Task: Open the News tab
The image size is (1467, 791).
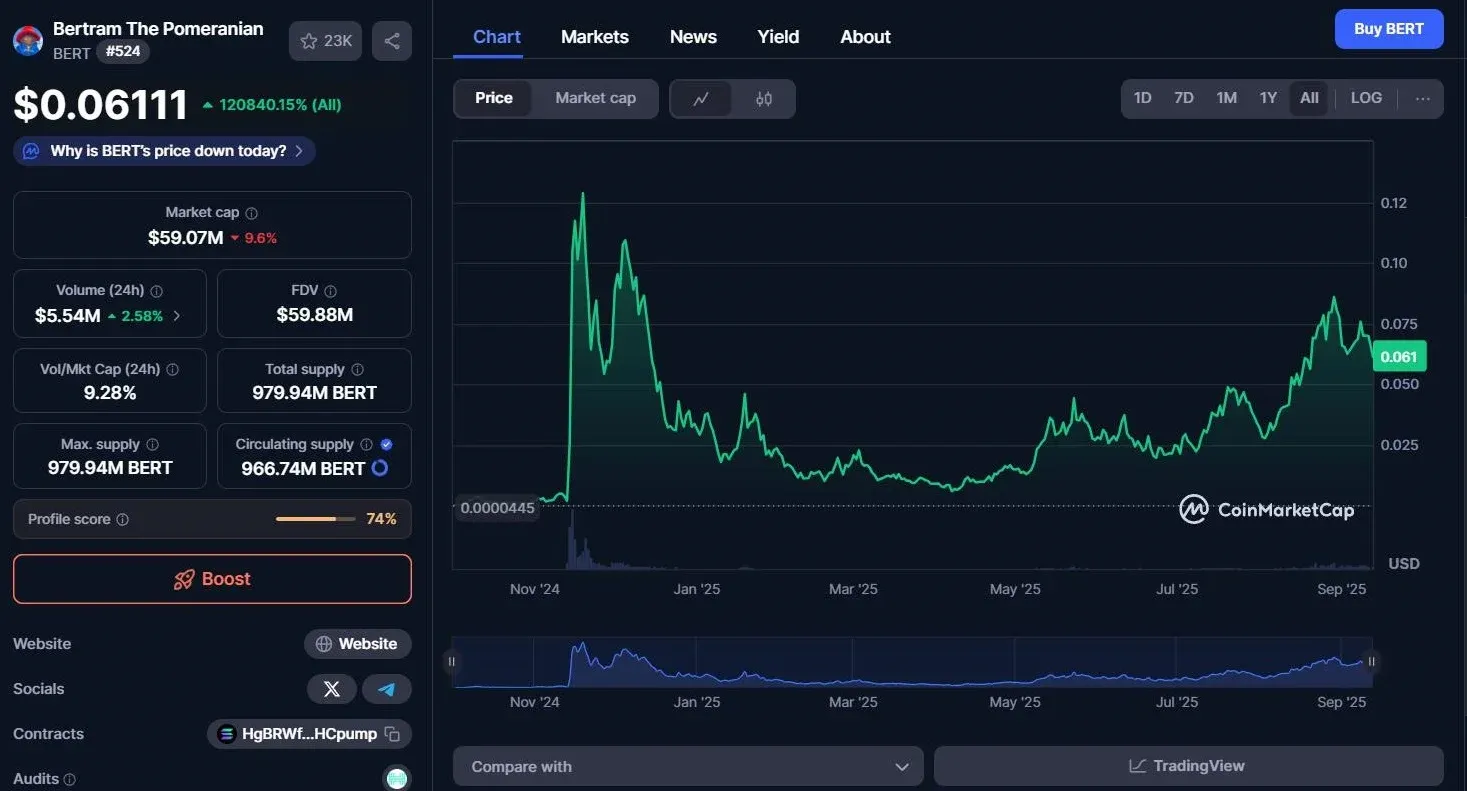Action: coord(693,37)
